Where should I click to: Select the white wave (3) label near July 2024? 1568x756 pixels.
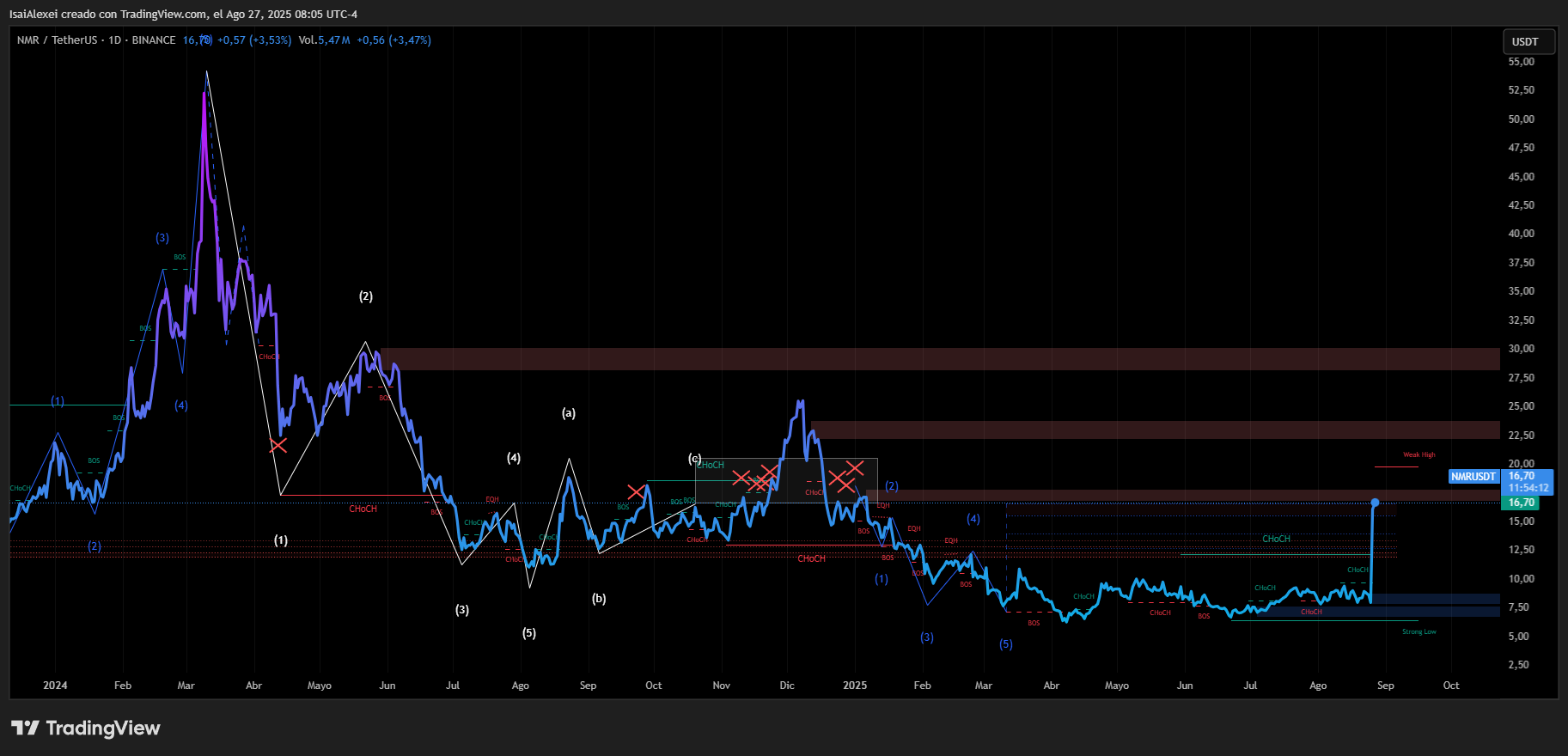click(x=462, y=610)
